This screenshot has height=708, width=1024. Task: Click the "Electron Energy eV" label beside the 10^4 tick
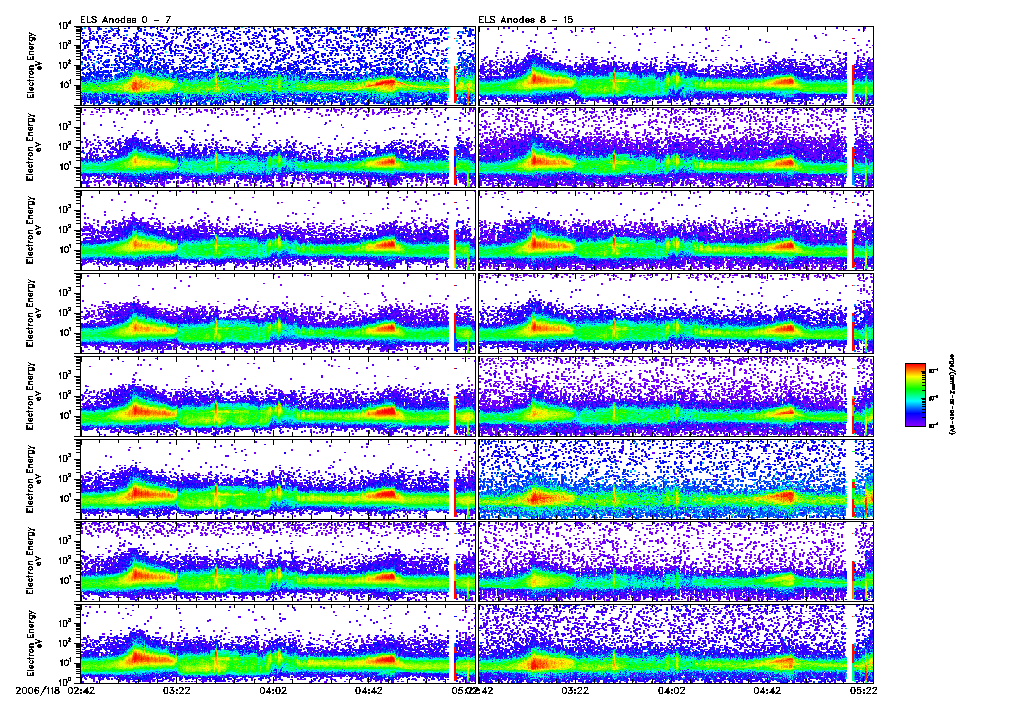point(34,66)
